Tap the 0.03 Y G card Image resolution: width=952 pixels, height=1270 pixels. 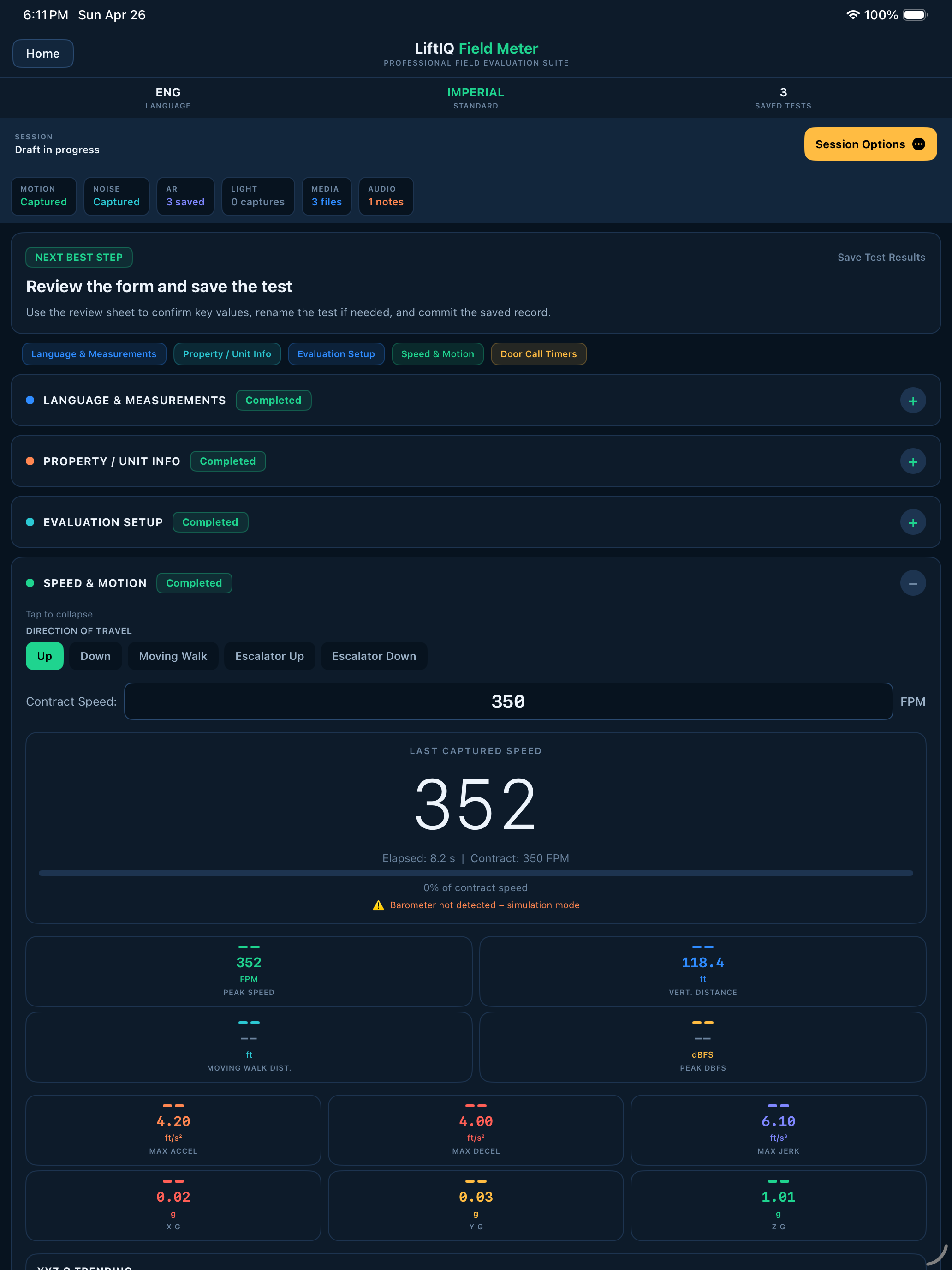[x=476, y=1206]
